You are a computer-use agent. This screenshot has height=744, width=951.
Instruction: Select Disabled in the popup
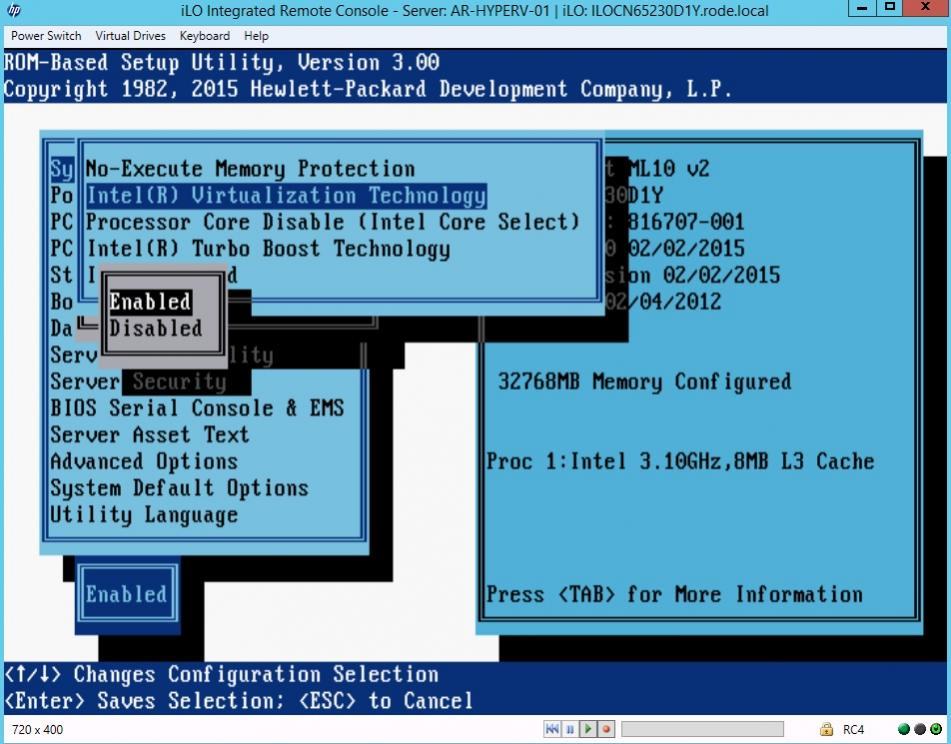click(x=156, y=328)
